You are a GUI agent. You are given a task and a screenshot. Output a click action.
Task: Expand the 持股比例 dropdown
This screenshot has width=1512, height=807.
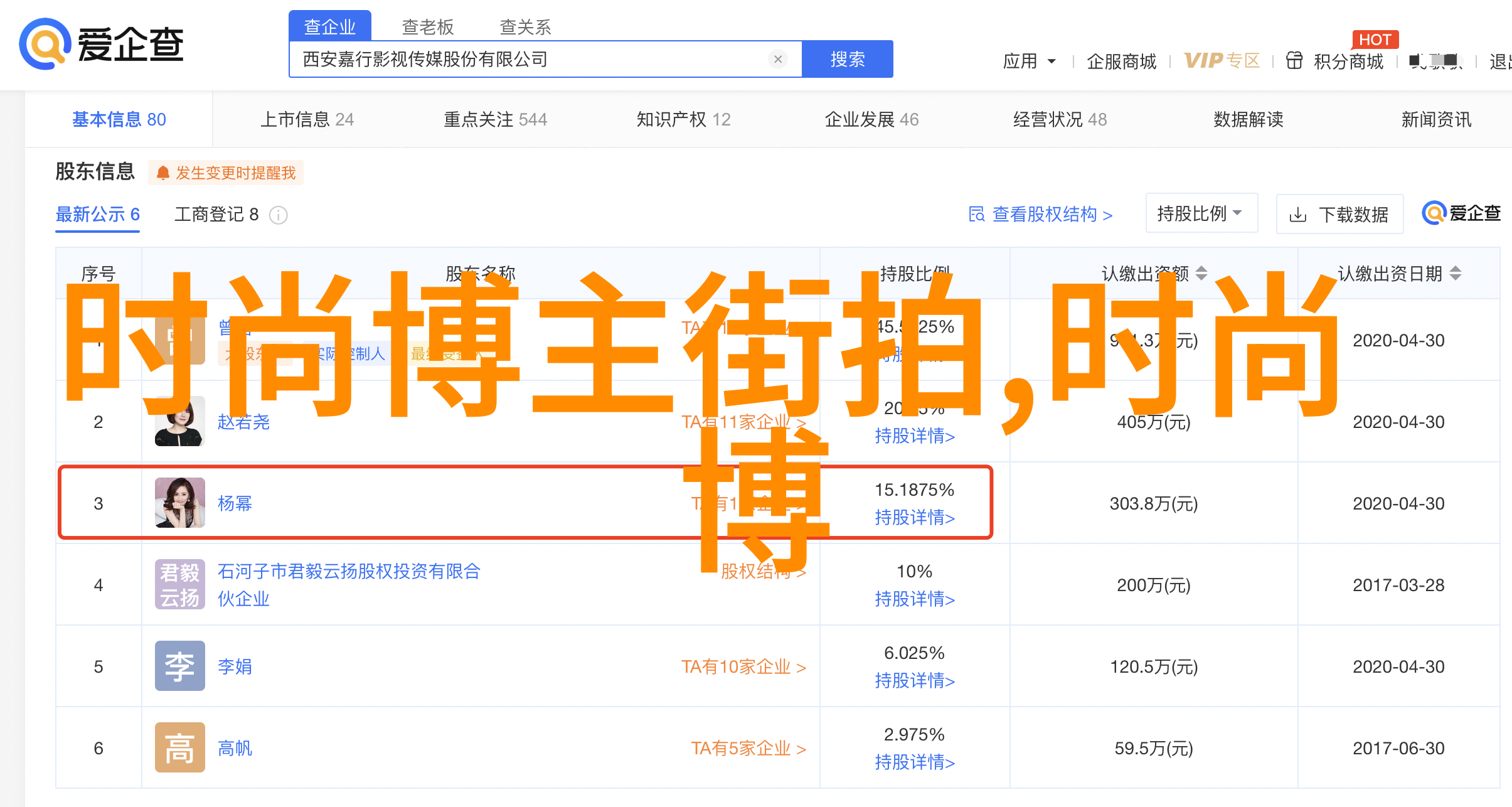click(1201, 213)
